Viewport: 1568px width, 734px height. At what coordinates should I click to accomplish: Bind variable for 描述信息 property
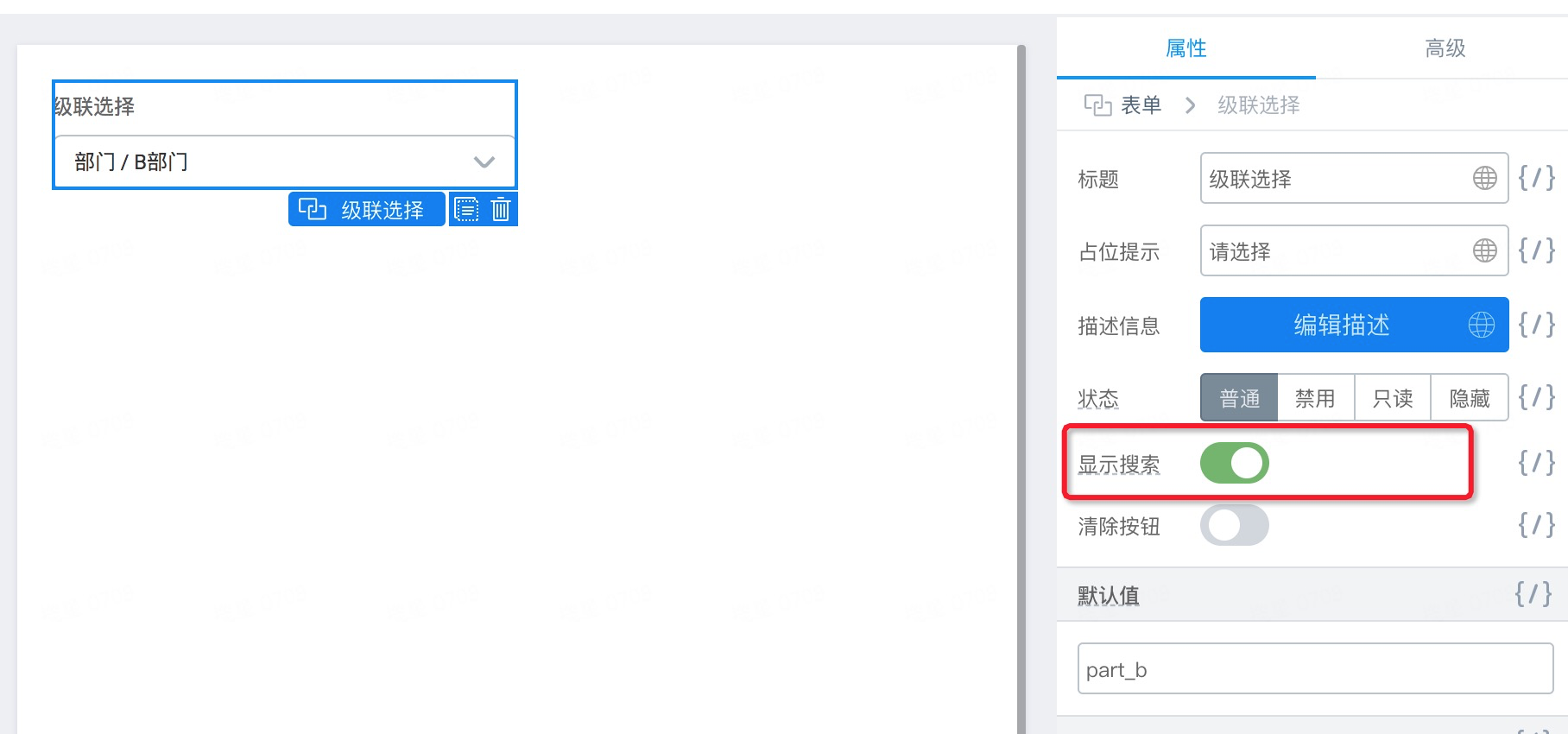tap(1537, 325)
